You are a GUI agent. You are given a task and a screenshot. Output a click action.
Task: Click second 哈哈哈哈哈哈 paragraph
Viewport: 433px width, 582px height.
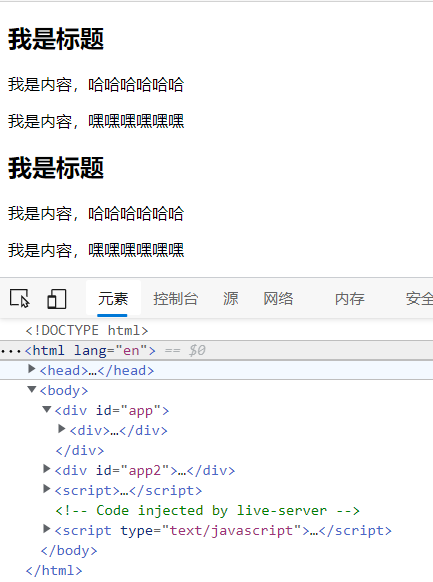click(96, 214)
